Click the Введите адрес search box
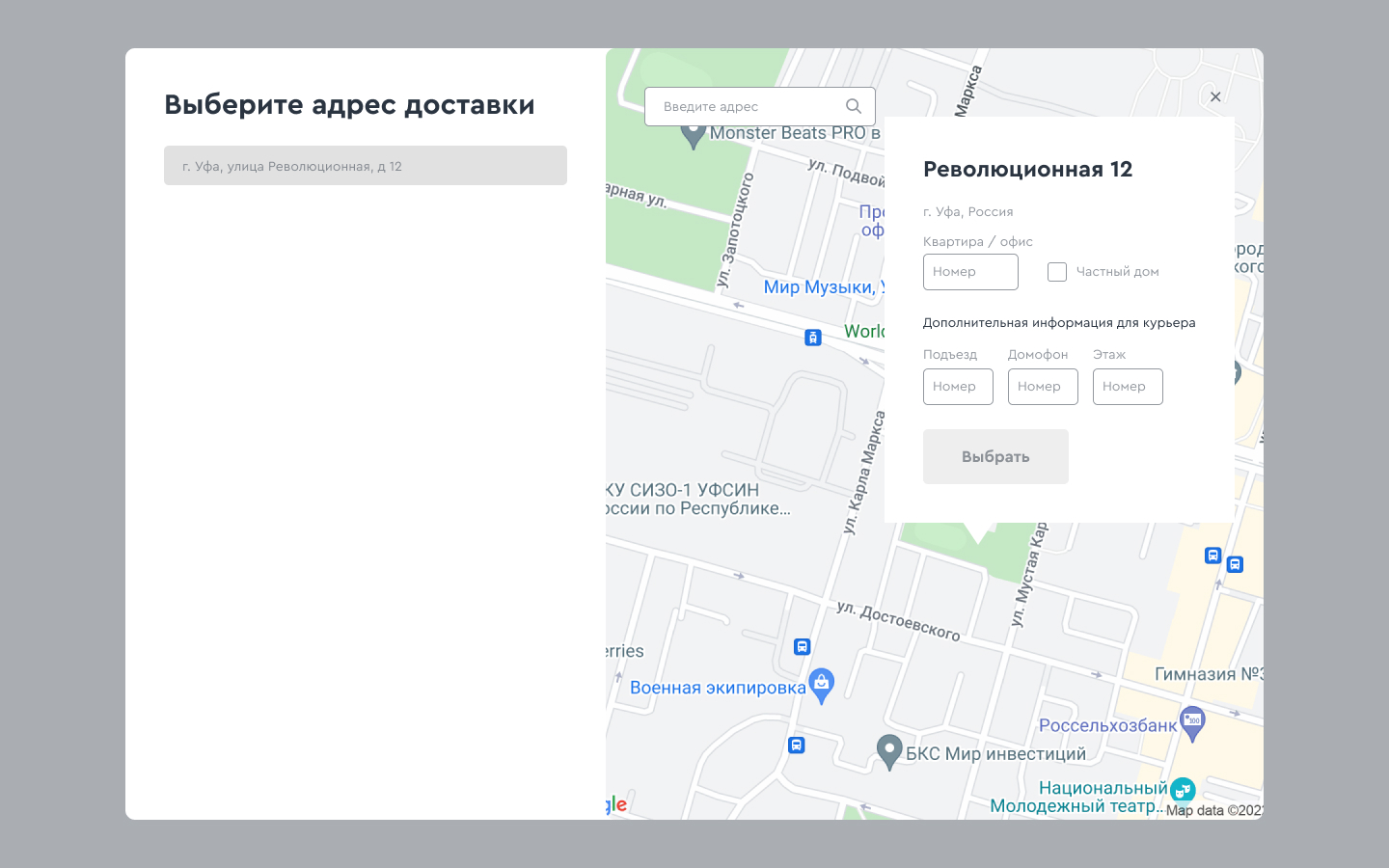Viewport: 1389px width, 868px height. click(752, 106)
